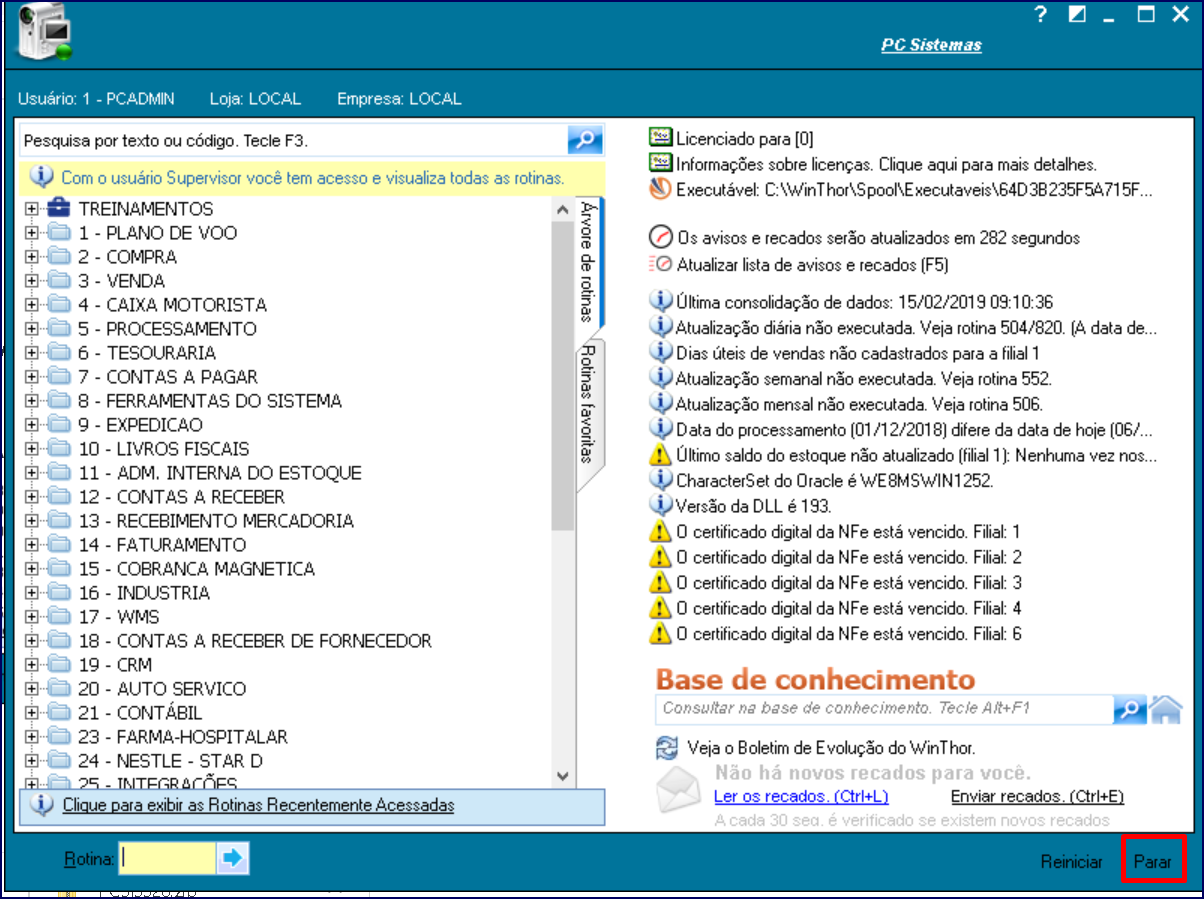Click the Consultar na base de conhecimento field

click(884, 709)
